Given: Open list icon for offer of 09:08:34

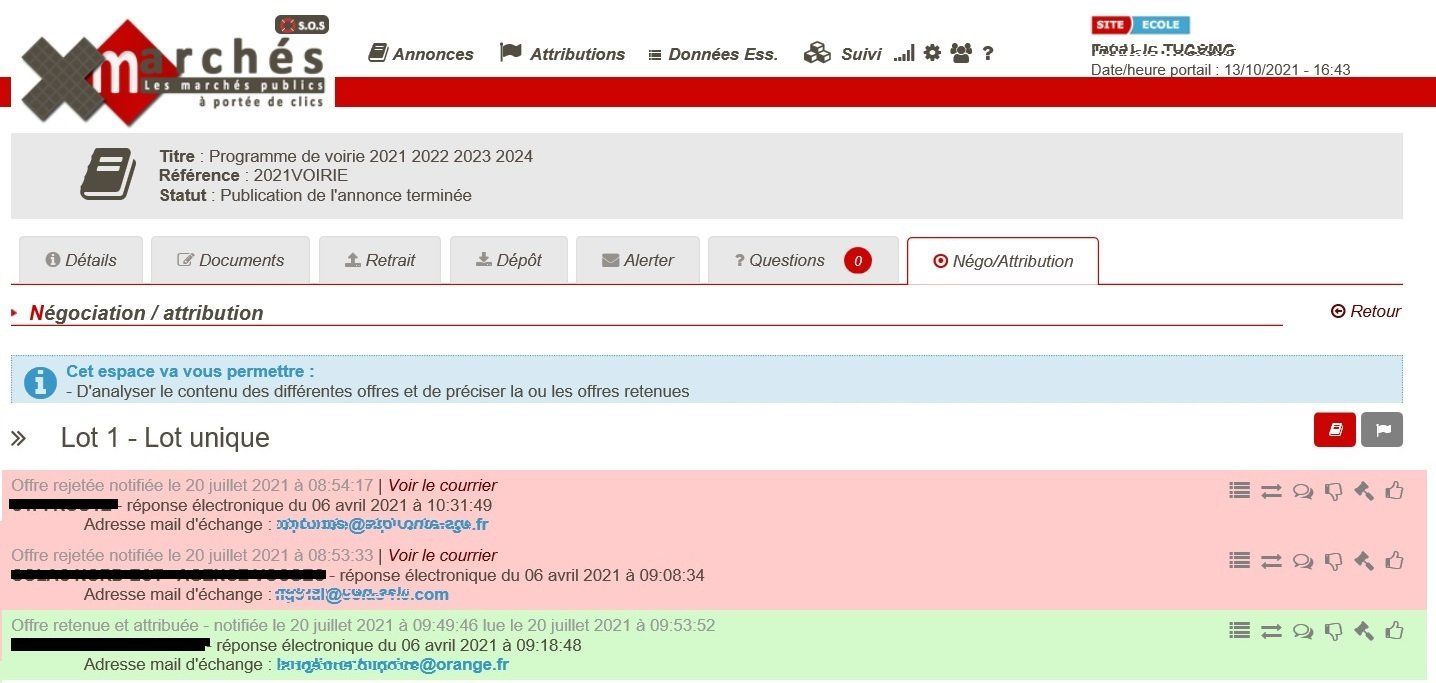Looking at the screenshot, I should click(1240, 561).
